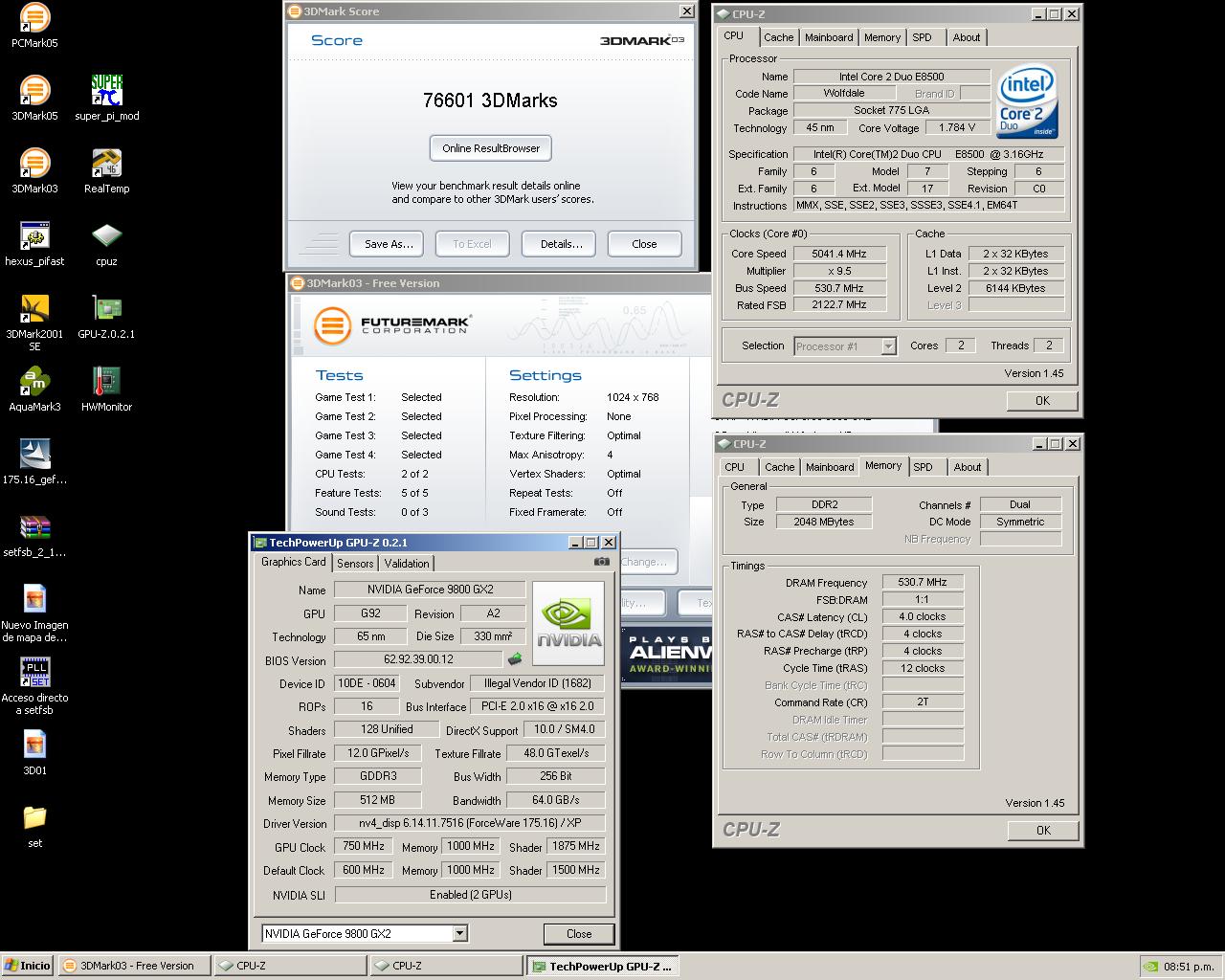
Task: Expand the Processor #1 selection dropdown
Action: [x=888, y=346]
